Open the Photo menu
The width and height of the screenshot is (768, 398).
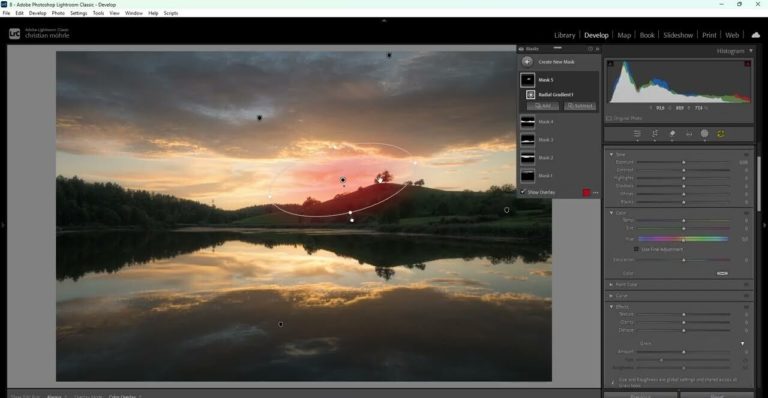tap(58, 13)
